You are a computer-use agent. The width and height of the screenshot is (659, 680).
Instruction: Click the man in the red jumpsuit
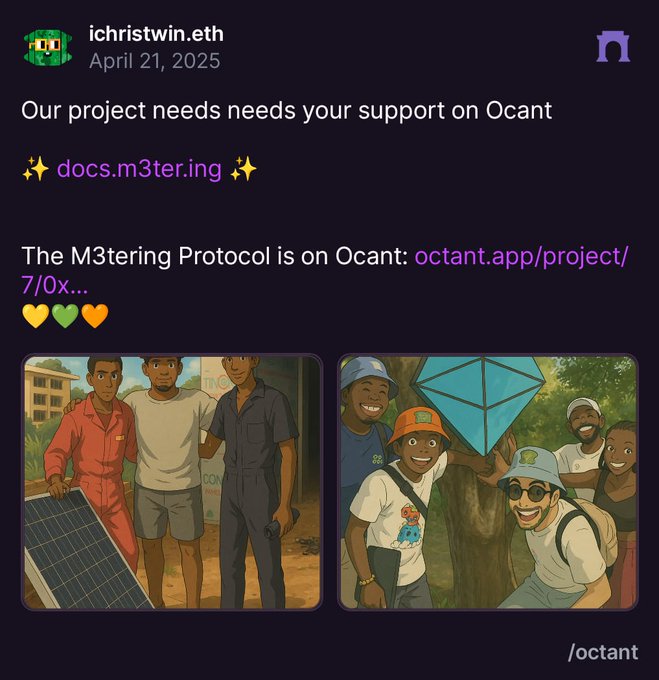coord(93,468)
